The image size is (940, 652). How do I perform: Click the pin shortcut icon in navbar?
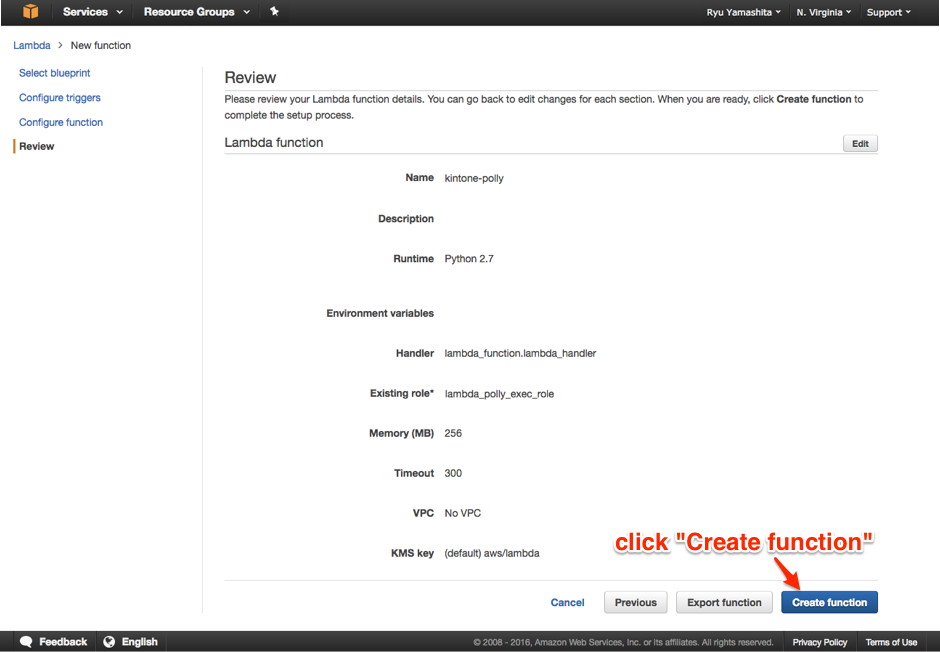274,11
